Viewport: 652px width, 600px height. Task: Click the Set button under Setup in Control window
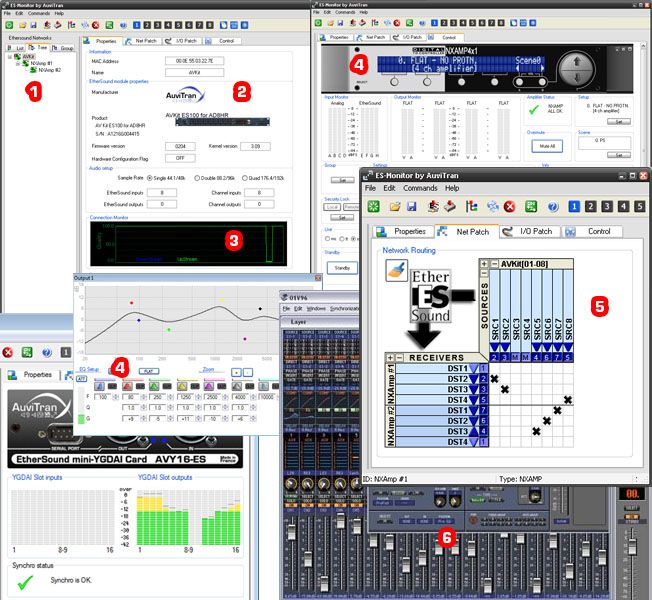(619, 121)
